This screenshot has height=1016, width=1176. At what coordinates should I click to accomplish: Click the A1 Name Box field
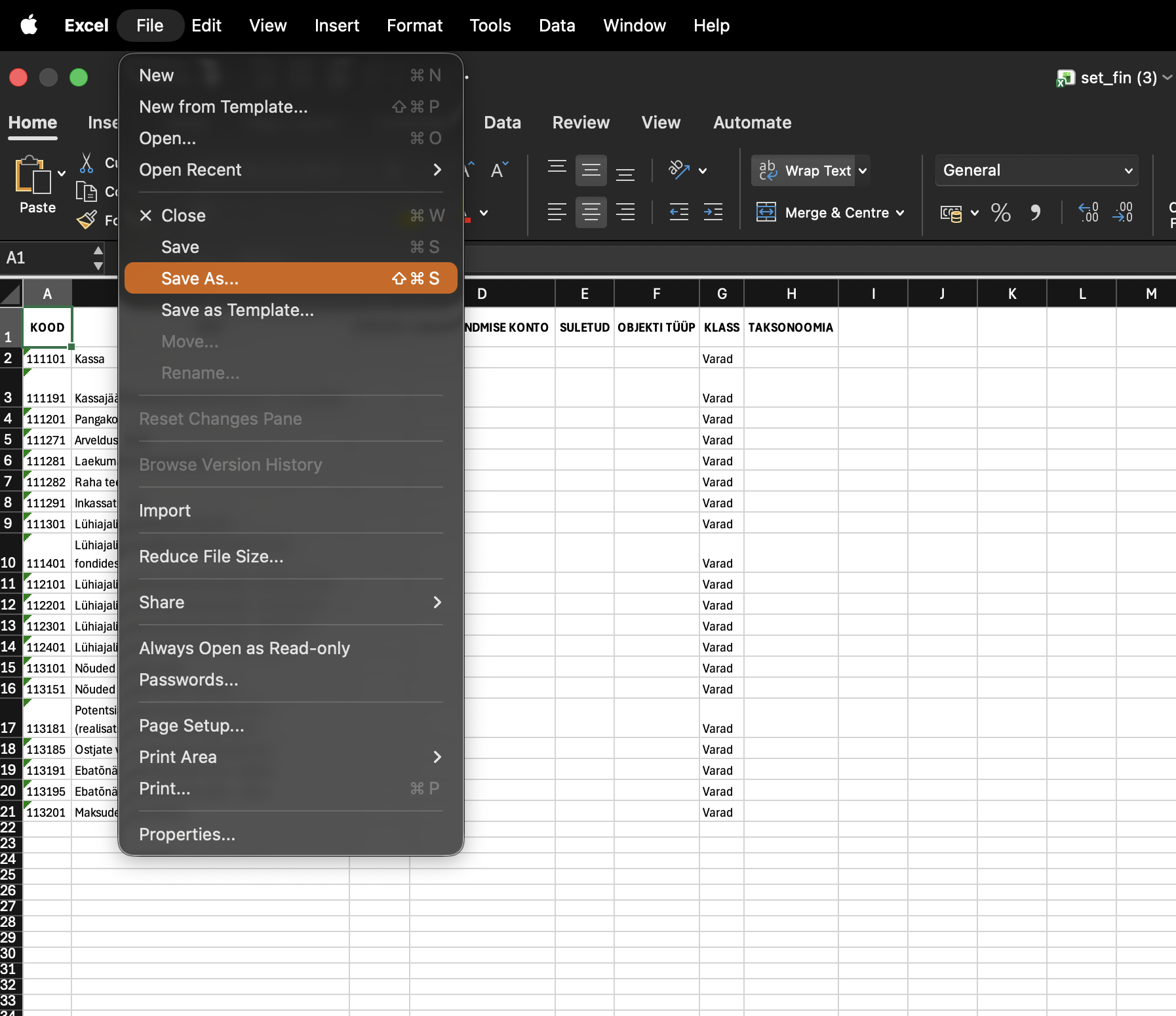46,258
